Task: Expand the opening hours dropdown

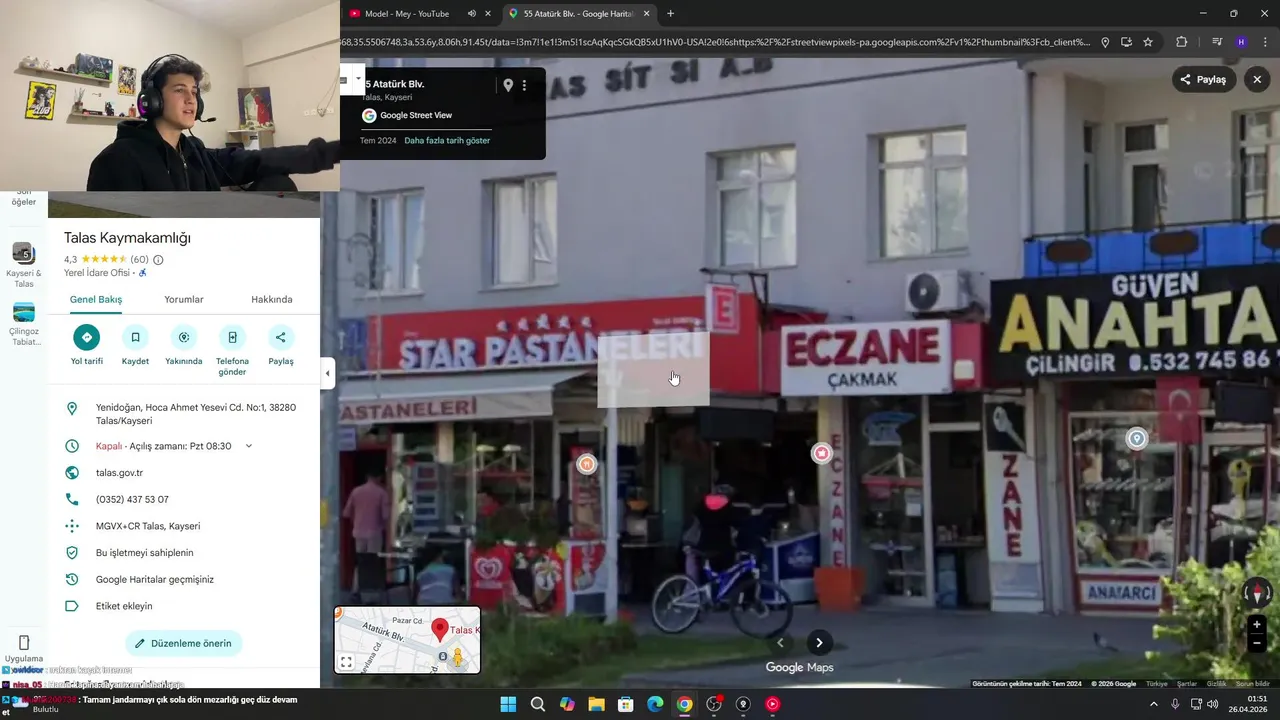Action: pos(249,446)
